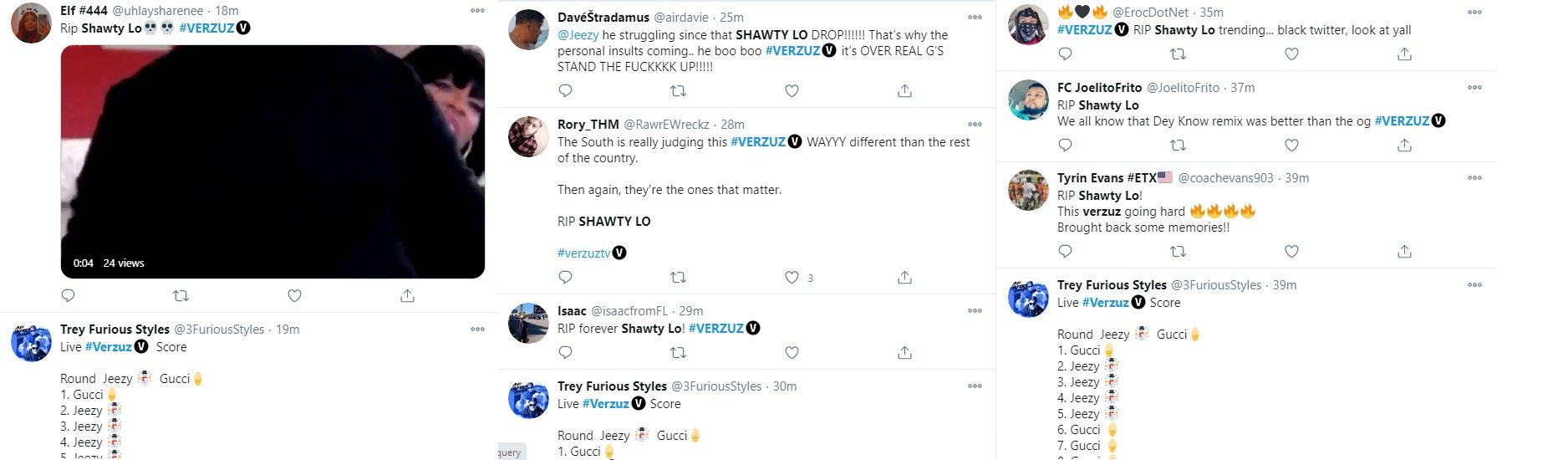The image size is (1568, 460).
Task: Like Isaac's Shawty Lo tweet
Action: [792, 352]
